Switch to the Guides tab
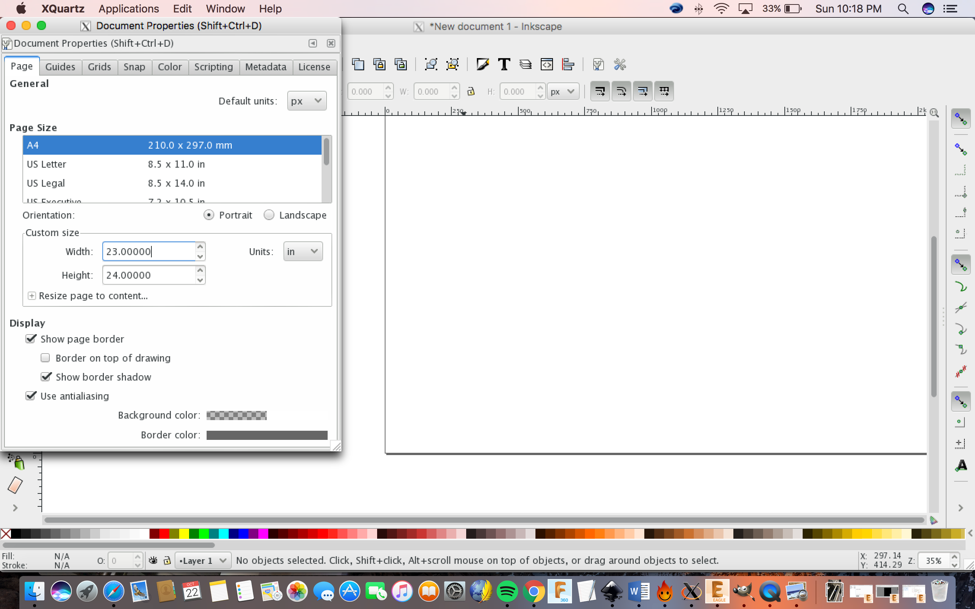Viewport: 975px width, 609px height. tap(60, 67)
